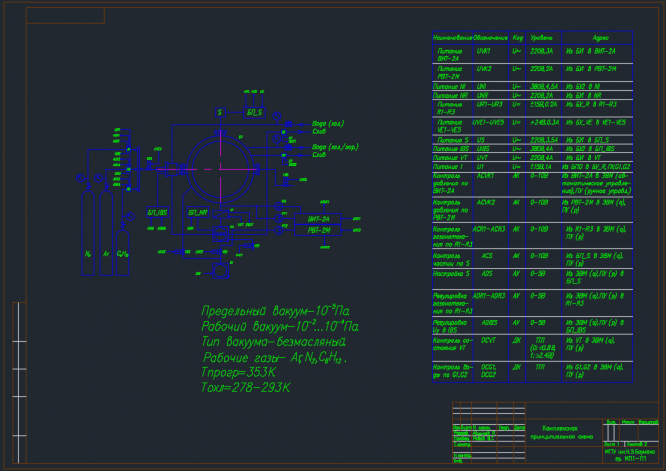Select the UVK1 designation cell in table
Image resolution: width=666 pixels, height=471 pixels.
[491, 54]
